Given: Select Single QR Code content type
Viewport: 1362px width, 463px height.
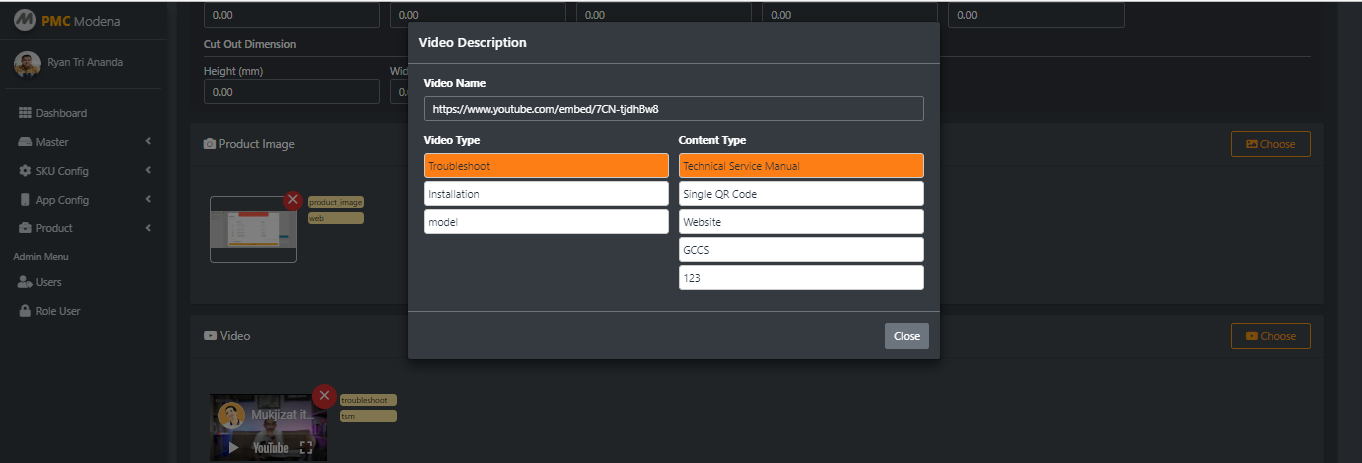Looking at the screenshot, I should pos(801,194).
